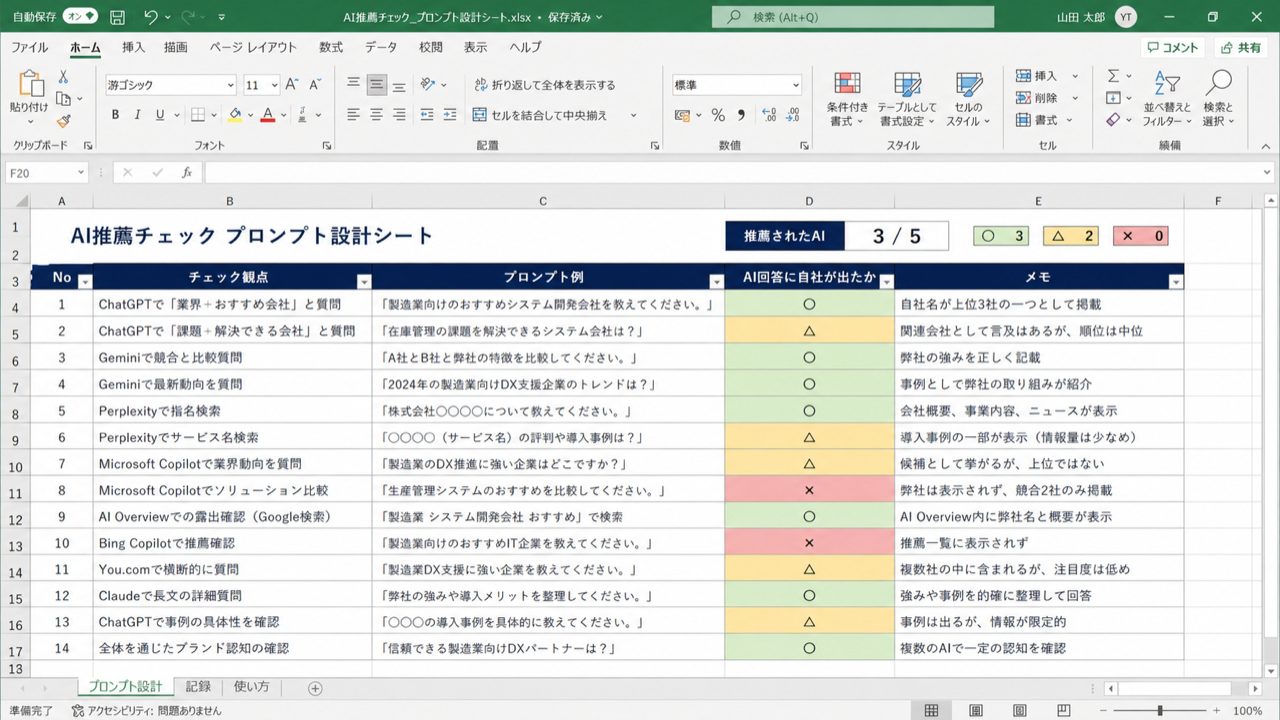Open the メモ column filter dropdown

[1175, 282]
